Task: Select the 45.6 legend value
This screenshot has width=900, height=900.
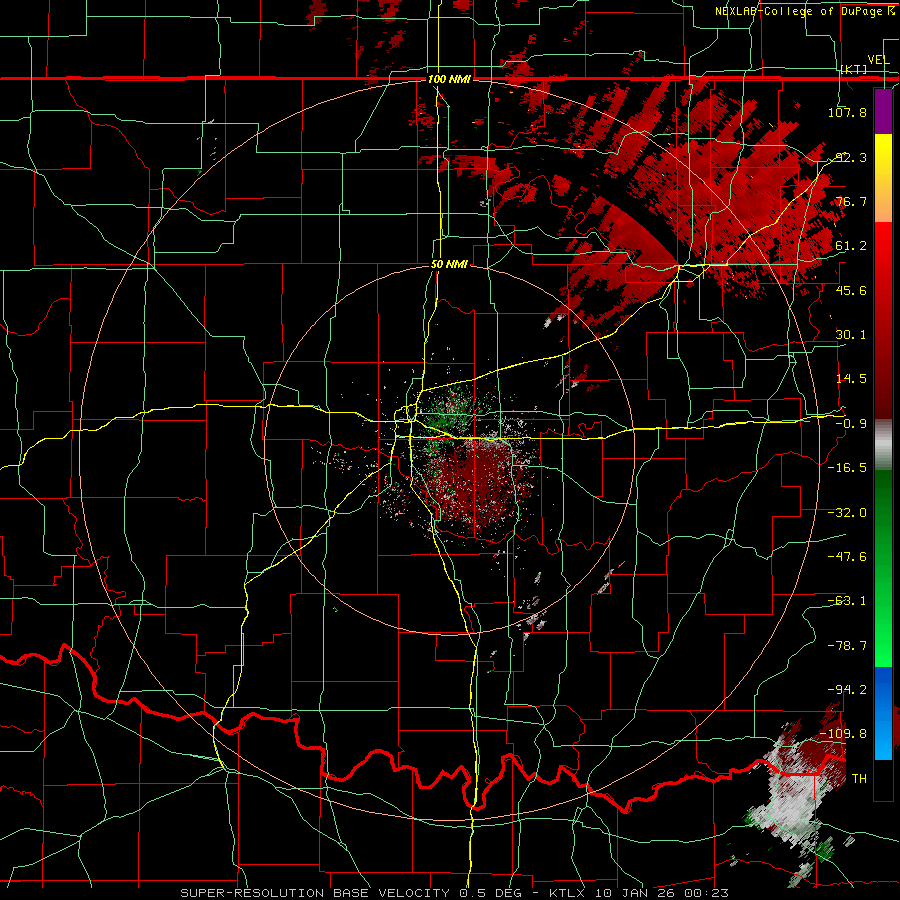Action: [851, 290]
